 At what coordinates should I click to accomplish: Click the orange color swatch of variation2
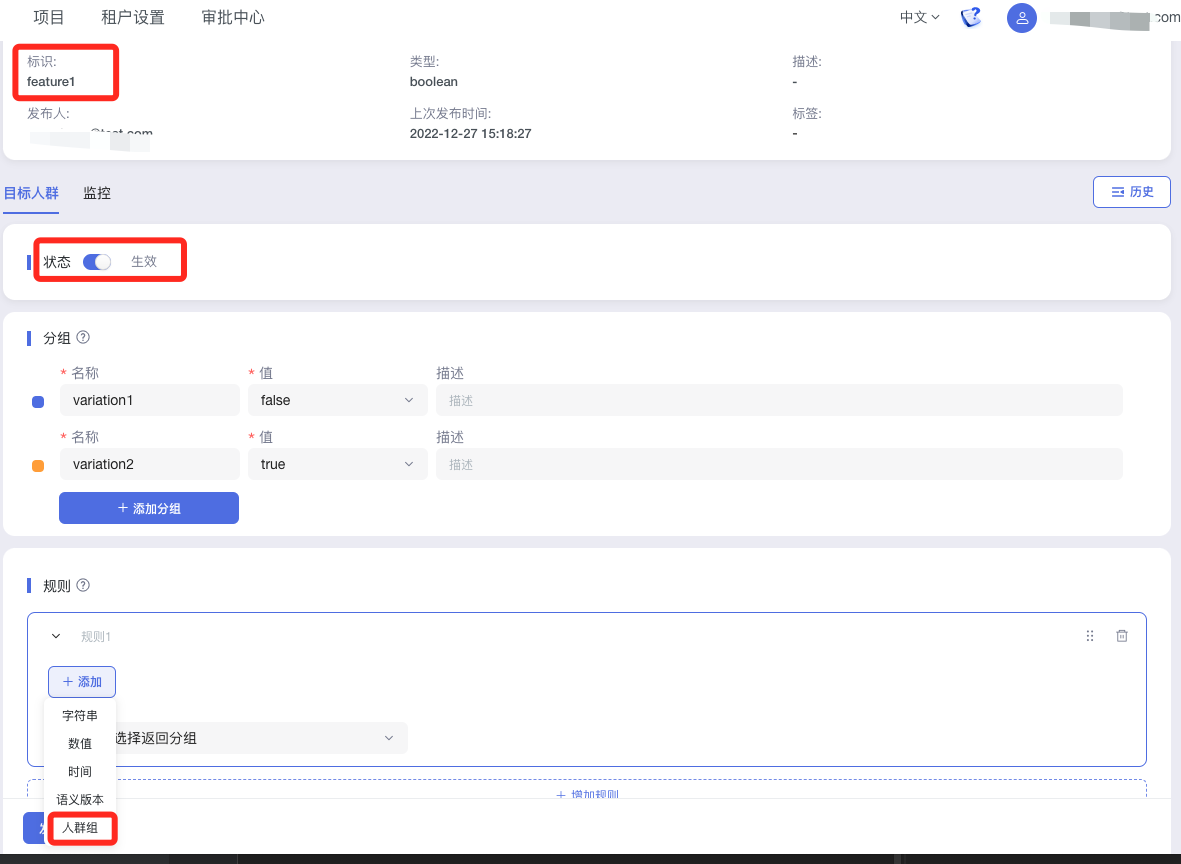(x=38, y=466)
